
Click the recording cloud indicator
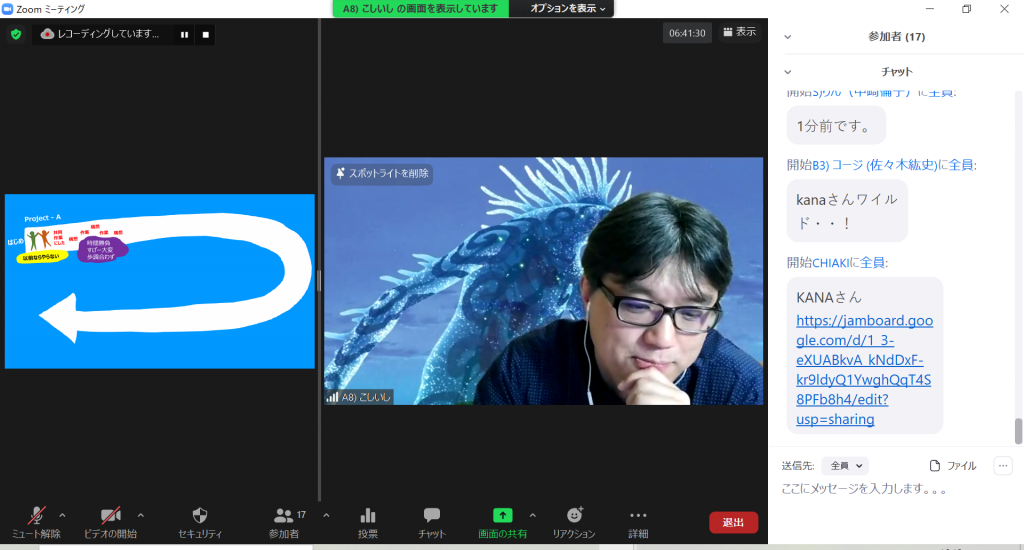pyautogui.click(x=47, y=34)
